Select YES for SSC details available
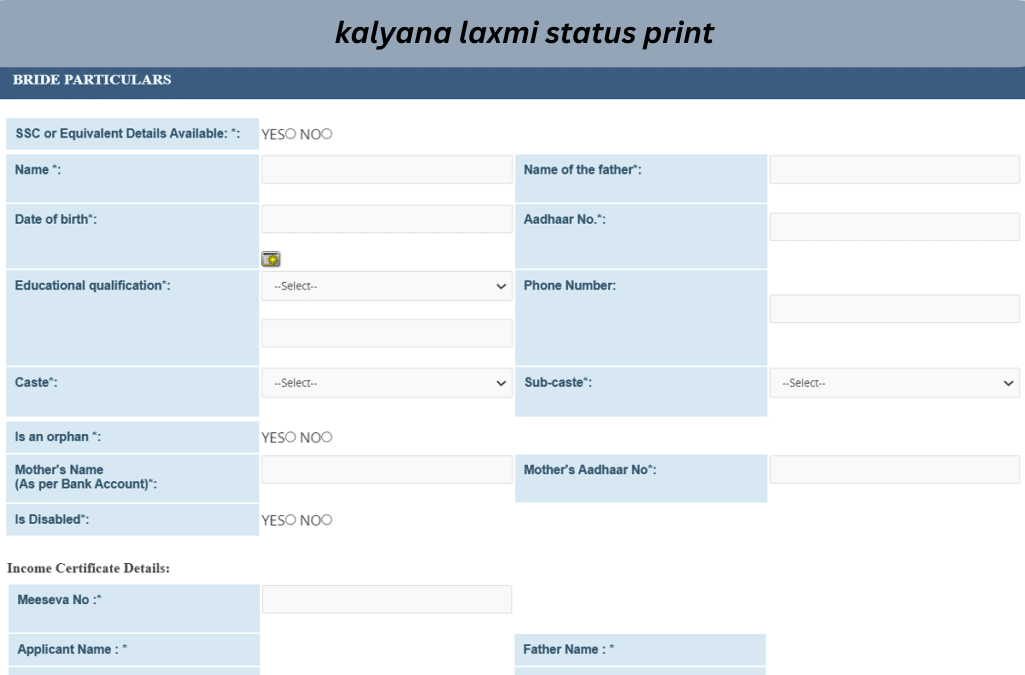1025x675 pixels. 291,134
